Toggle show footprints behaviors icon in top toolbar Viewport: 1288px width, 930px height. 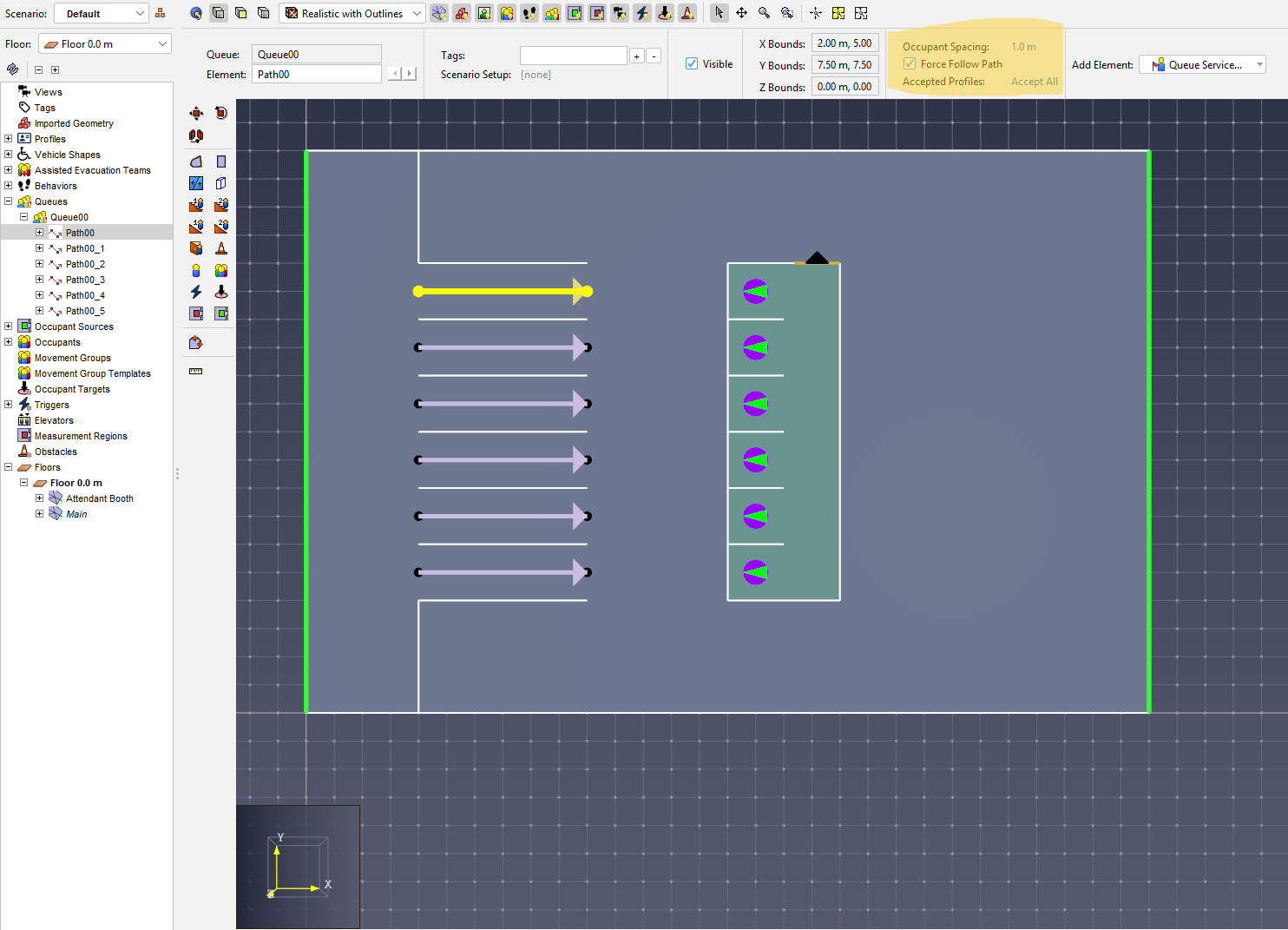coord(529,13)
